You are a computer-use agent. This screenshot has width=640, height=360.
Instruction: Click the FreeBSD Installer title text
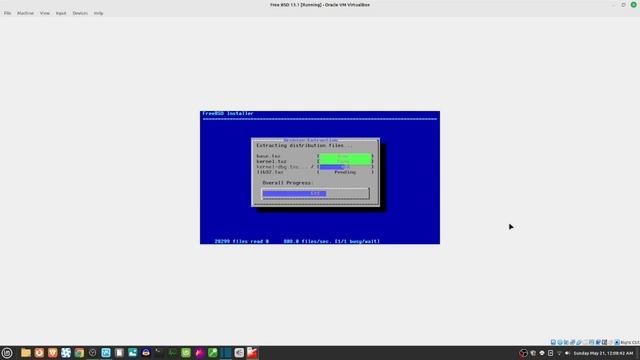click(x=228, y=113)
